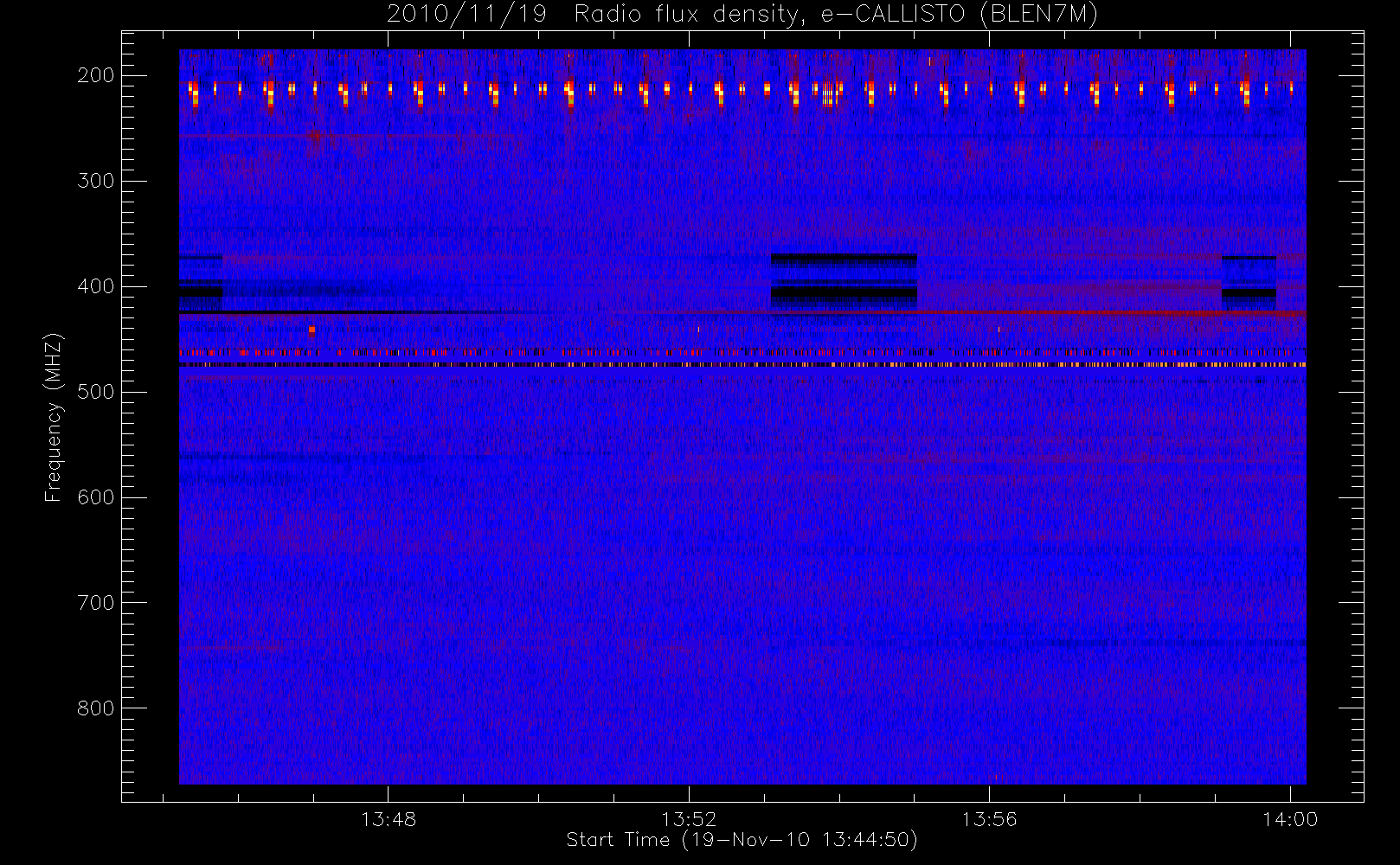Click the 200 frequency tick label
This screenshot has width=1400, height=865.
coord(96,75)
